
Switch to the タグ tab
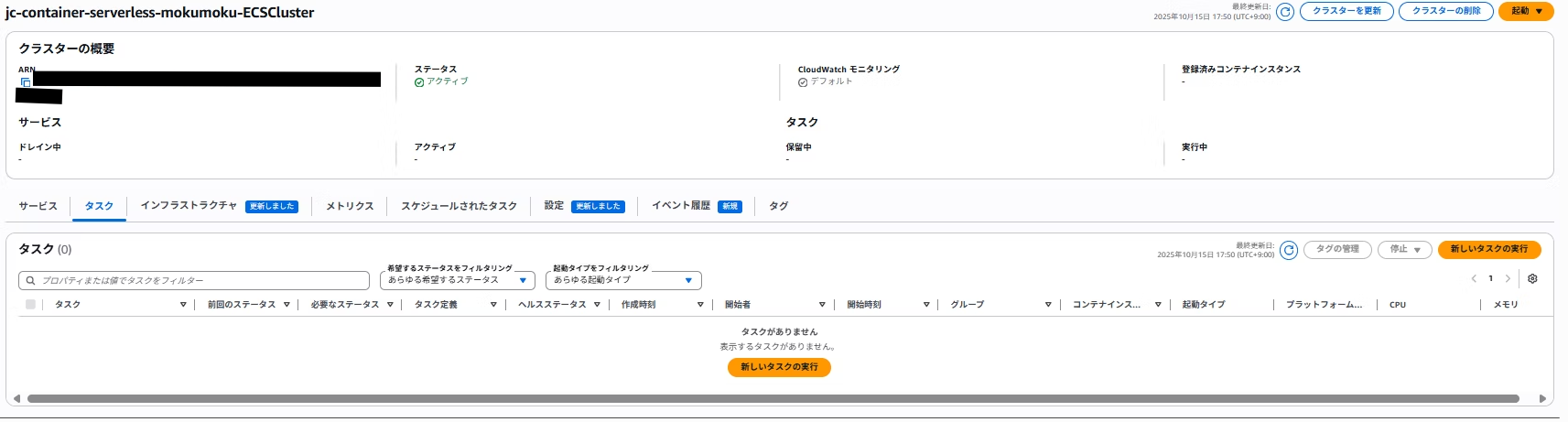[x=778, y=206]
